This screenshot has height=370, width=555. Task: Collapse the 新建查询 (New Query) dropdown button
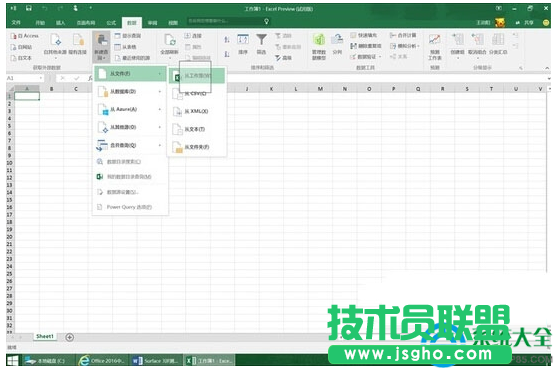(101, 47)
